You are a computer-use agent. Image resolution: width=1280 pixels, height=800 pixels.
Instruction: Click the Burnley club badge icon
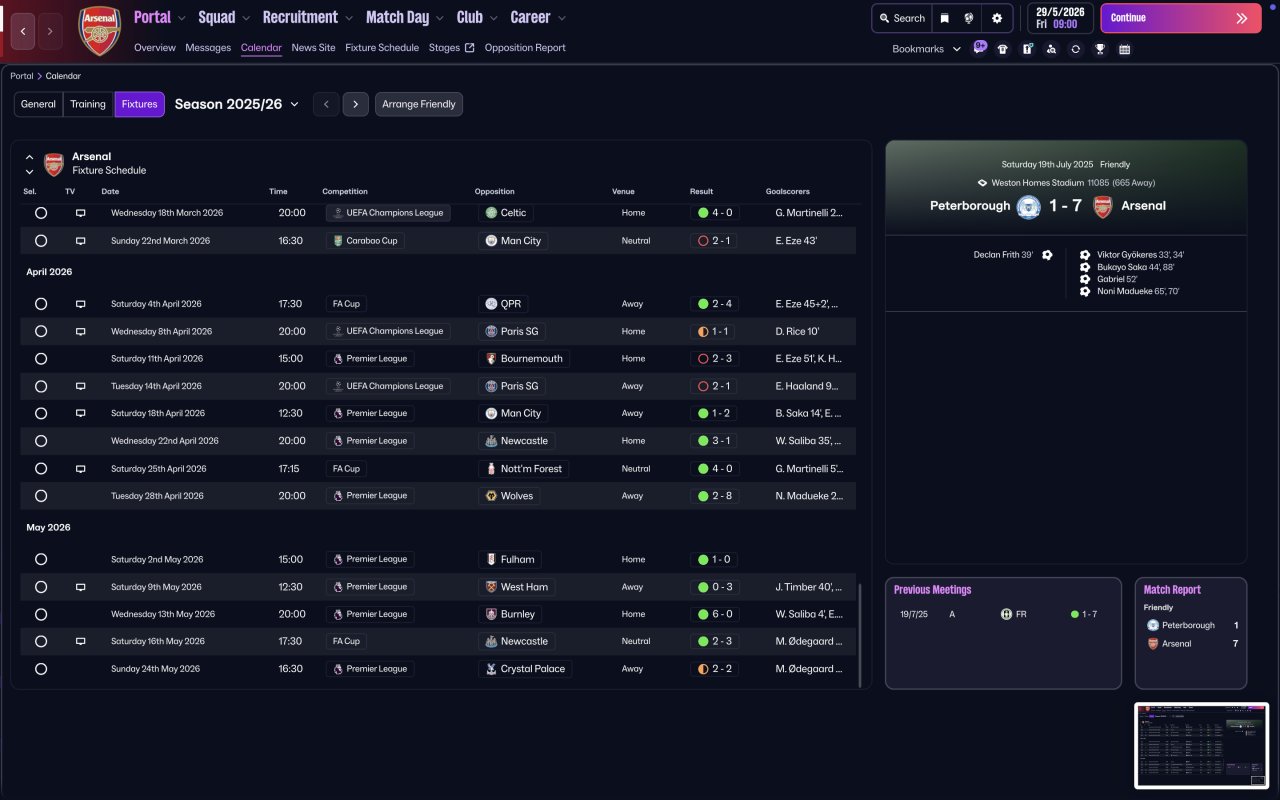point(491,614)
